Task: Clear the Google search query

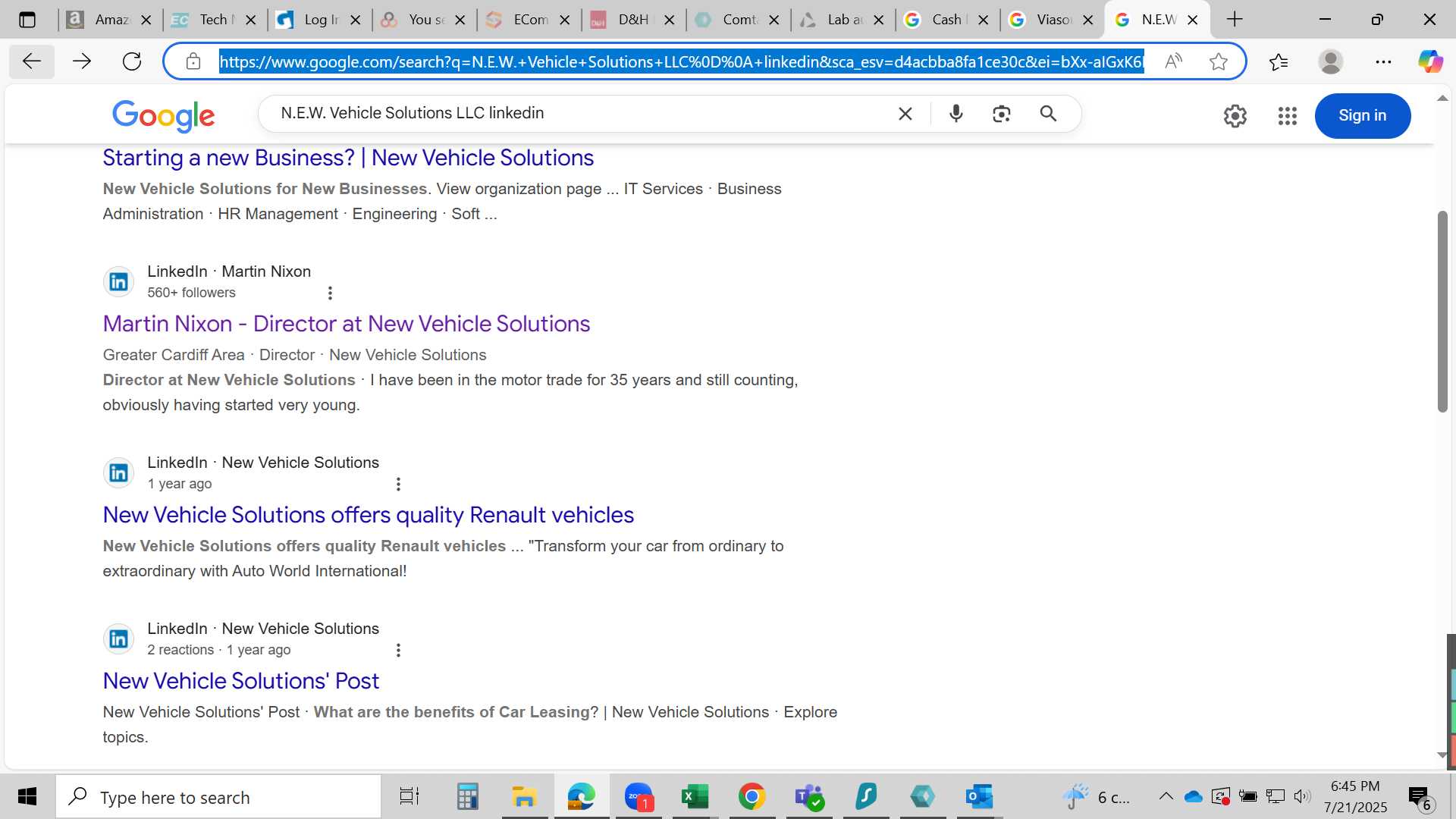Action: 905,114
